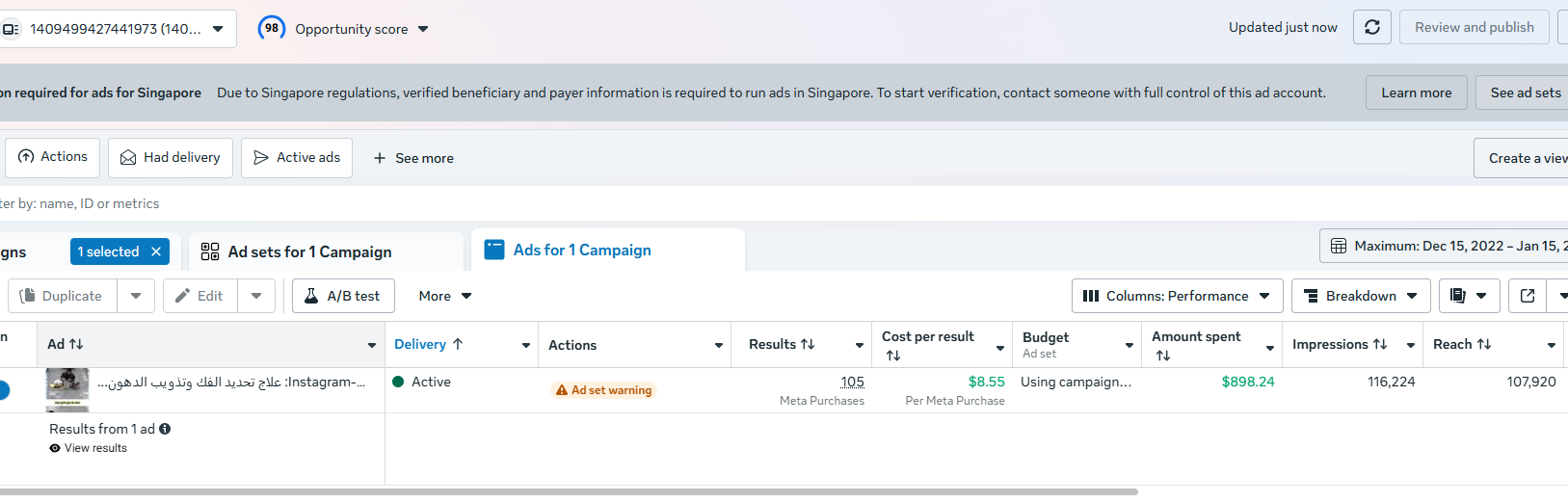The width and height of the screenshot is (1568, 502).
Task: Expand the Edit options dropdown arrow
Action: coord(256,296)
